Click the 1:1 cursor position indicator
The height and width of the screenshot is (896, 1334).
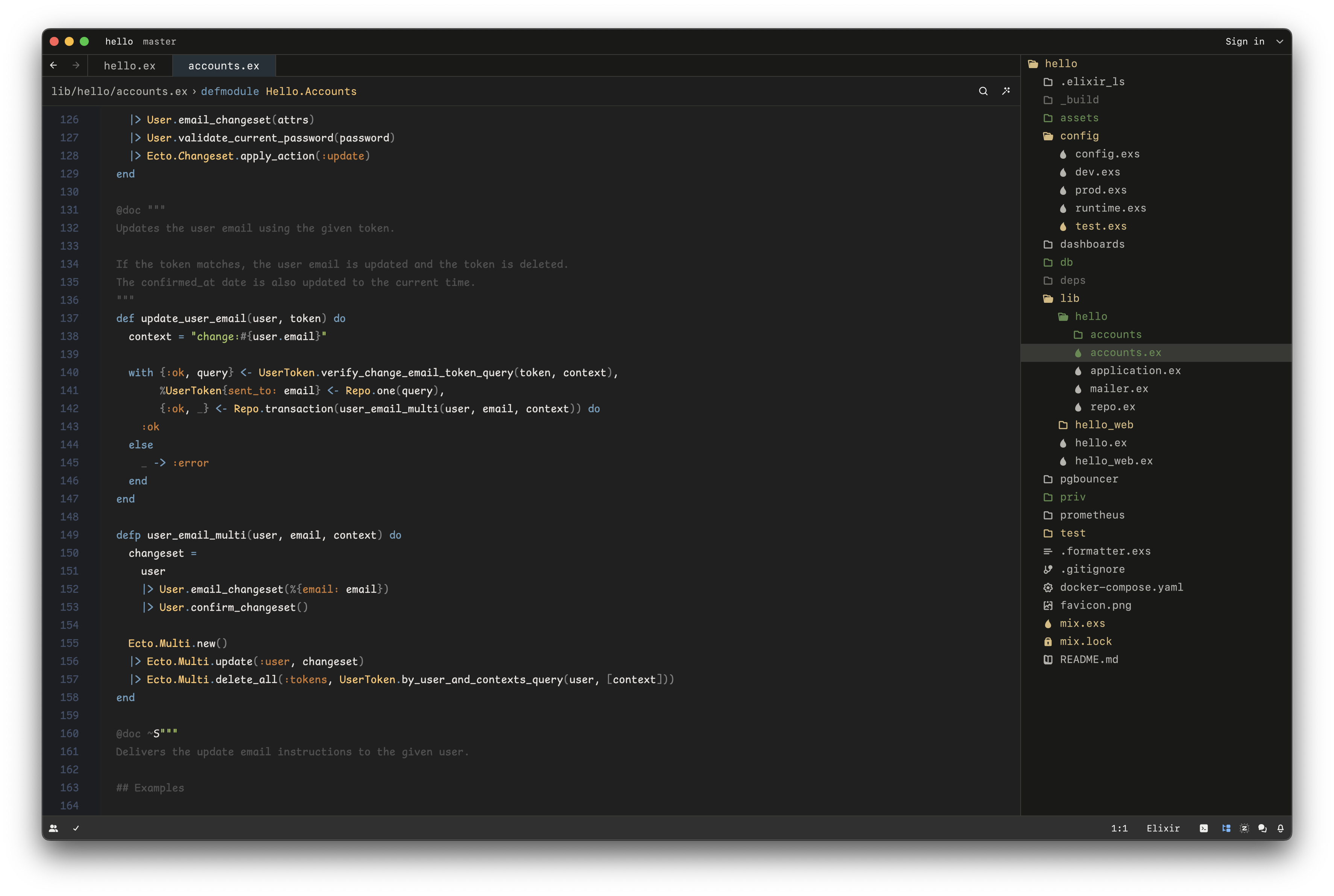pyautogui.click(x=1119, y=828)
